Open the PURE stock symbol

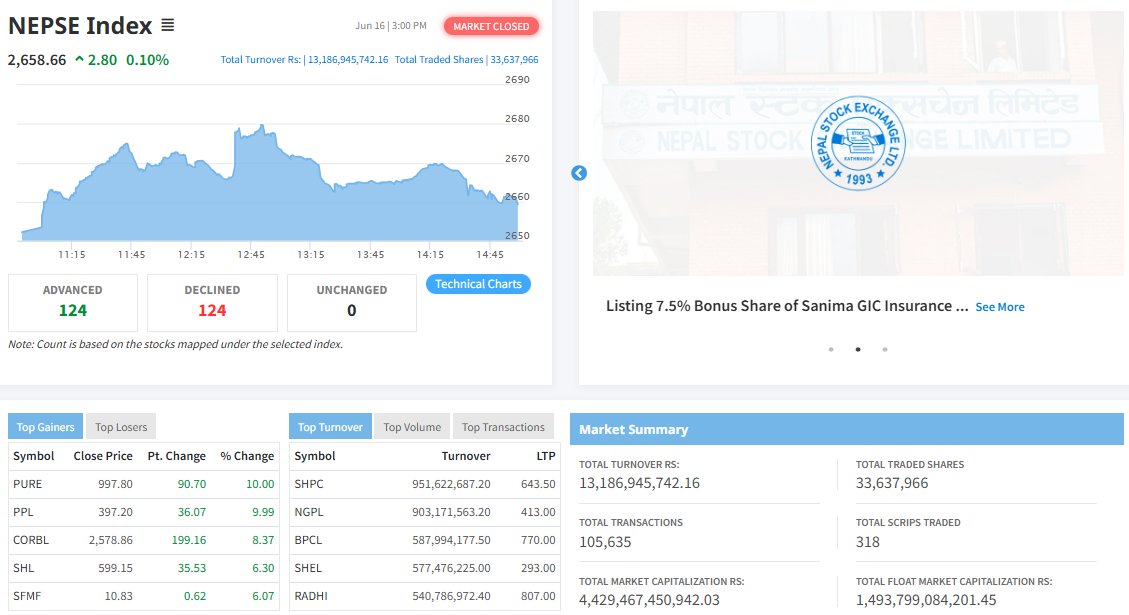[28, 484]
